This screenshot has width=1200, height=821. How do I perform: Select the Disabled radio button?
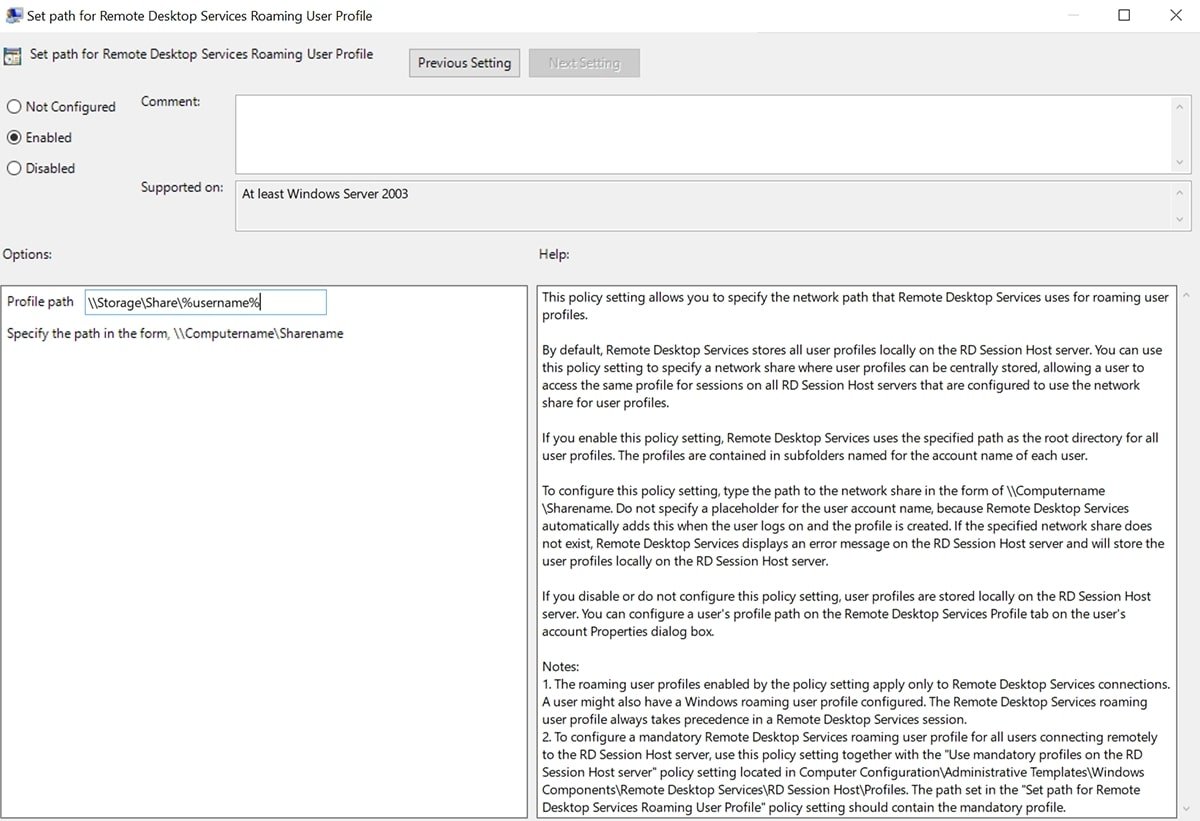pos(14,168)
